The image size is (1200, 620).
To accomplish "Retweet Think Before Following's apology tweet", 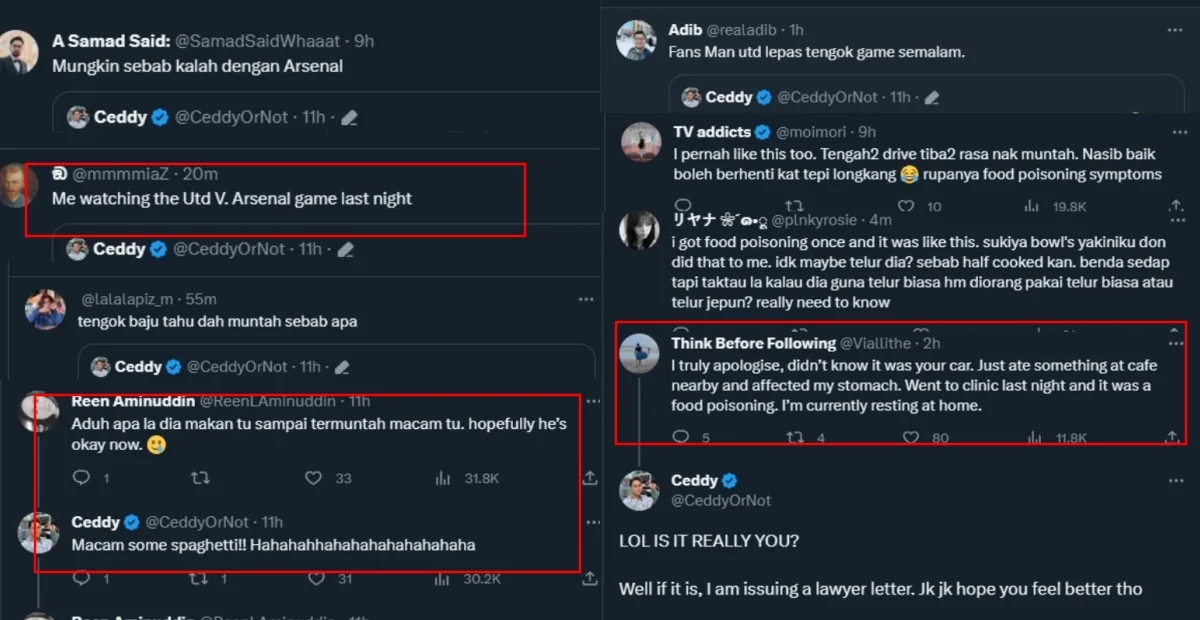I will 796,437.
